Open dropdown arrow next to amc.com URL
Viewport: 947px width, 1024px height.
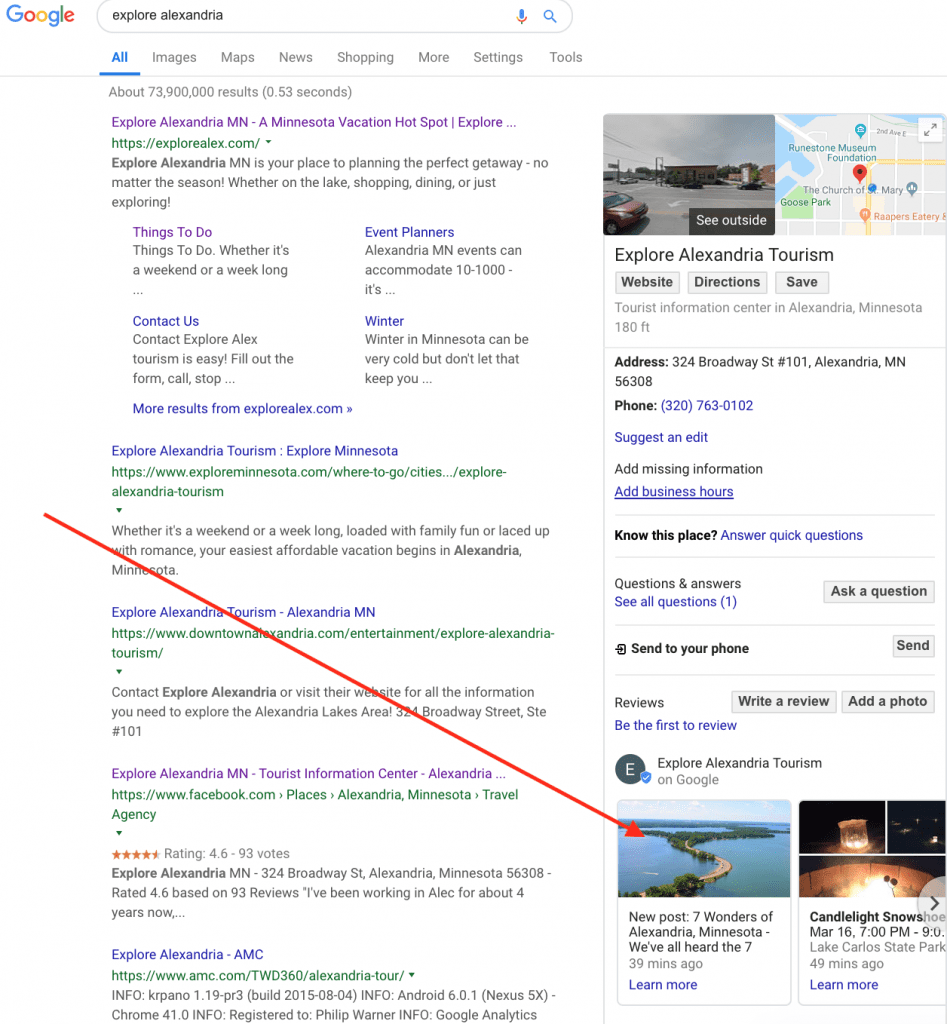pyautogui.click(x=411, y=975)
